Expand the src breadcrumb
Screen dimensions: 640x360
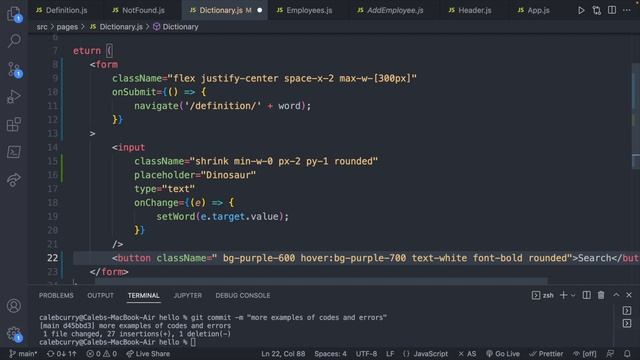click(x=42, y=27)
